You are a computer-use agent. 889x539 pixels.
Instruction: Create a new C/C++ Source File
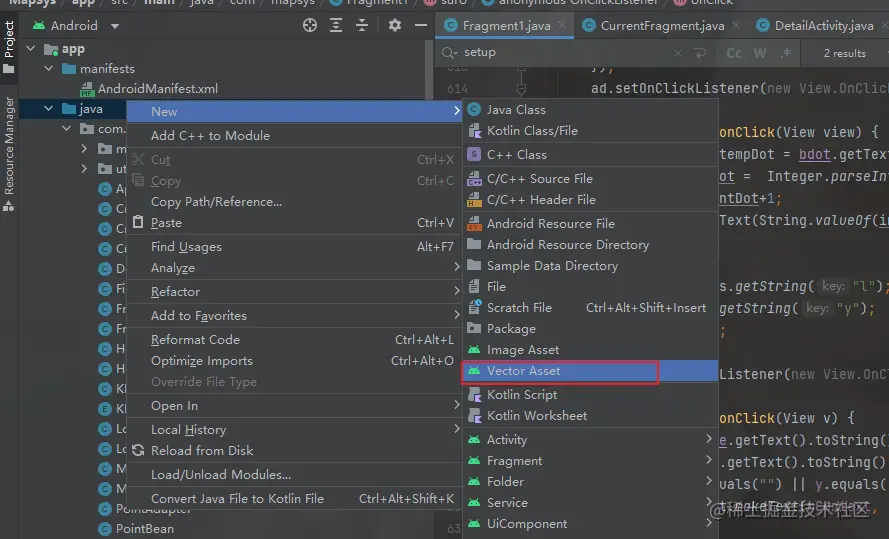tap(591, 179)
